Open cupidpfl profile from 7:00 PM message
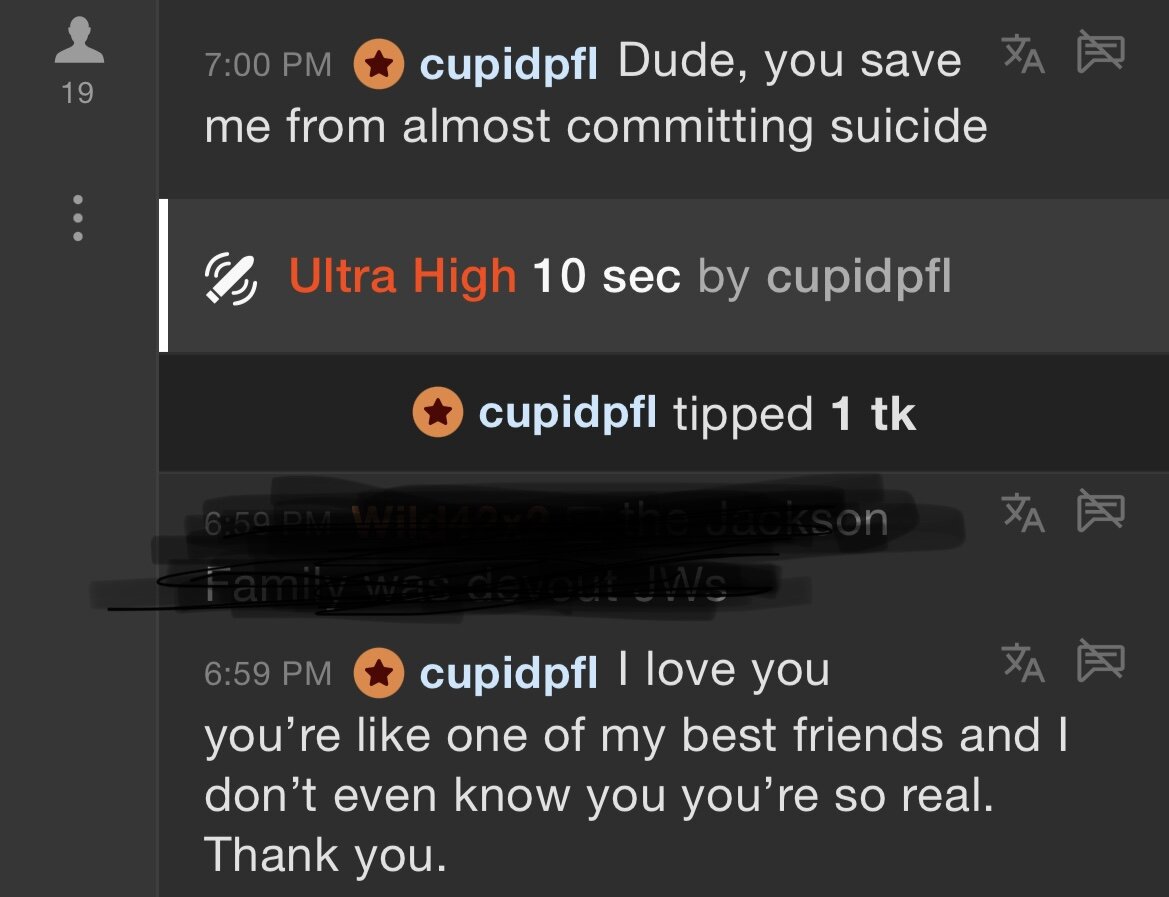Viewport: 1169px width, 897px height. pos(508,64)
